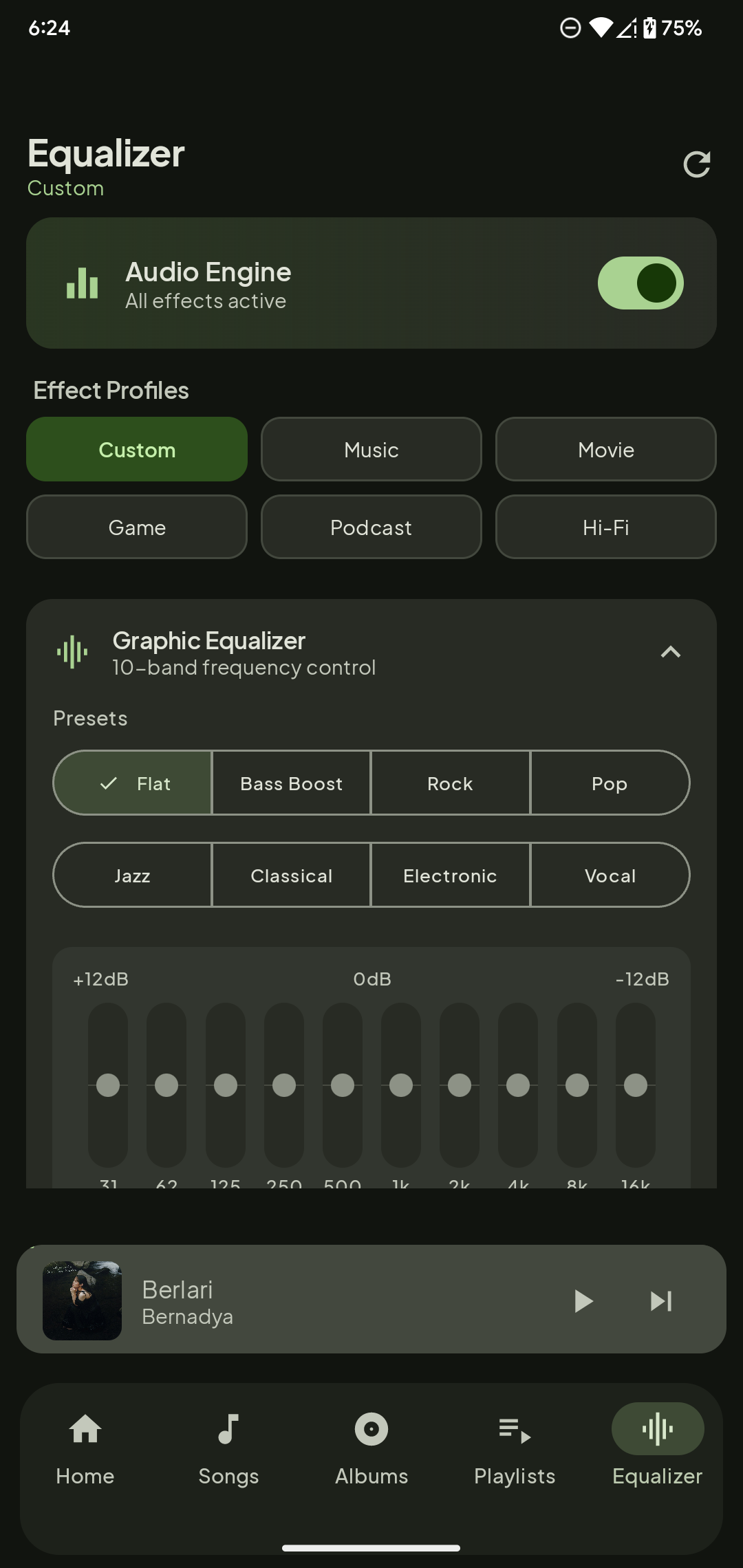Image resolution: width=743 pixels, height=1568 pixels.
Task: Choose the Bass Boost preset
Action: coord(292,783)
